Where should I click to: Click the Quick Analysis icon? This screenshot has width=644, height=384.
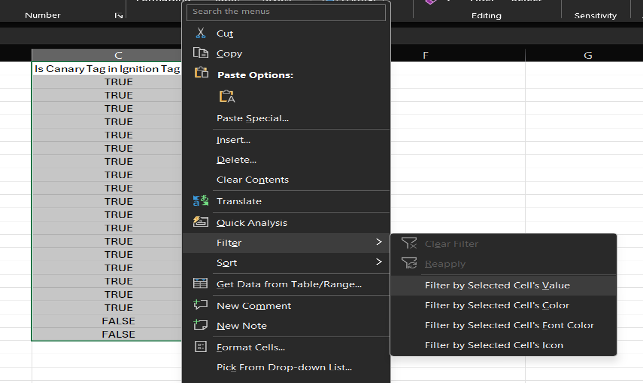200,222
